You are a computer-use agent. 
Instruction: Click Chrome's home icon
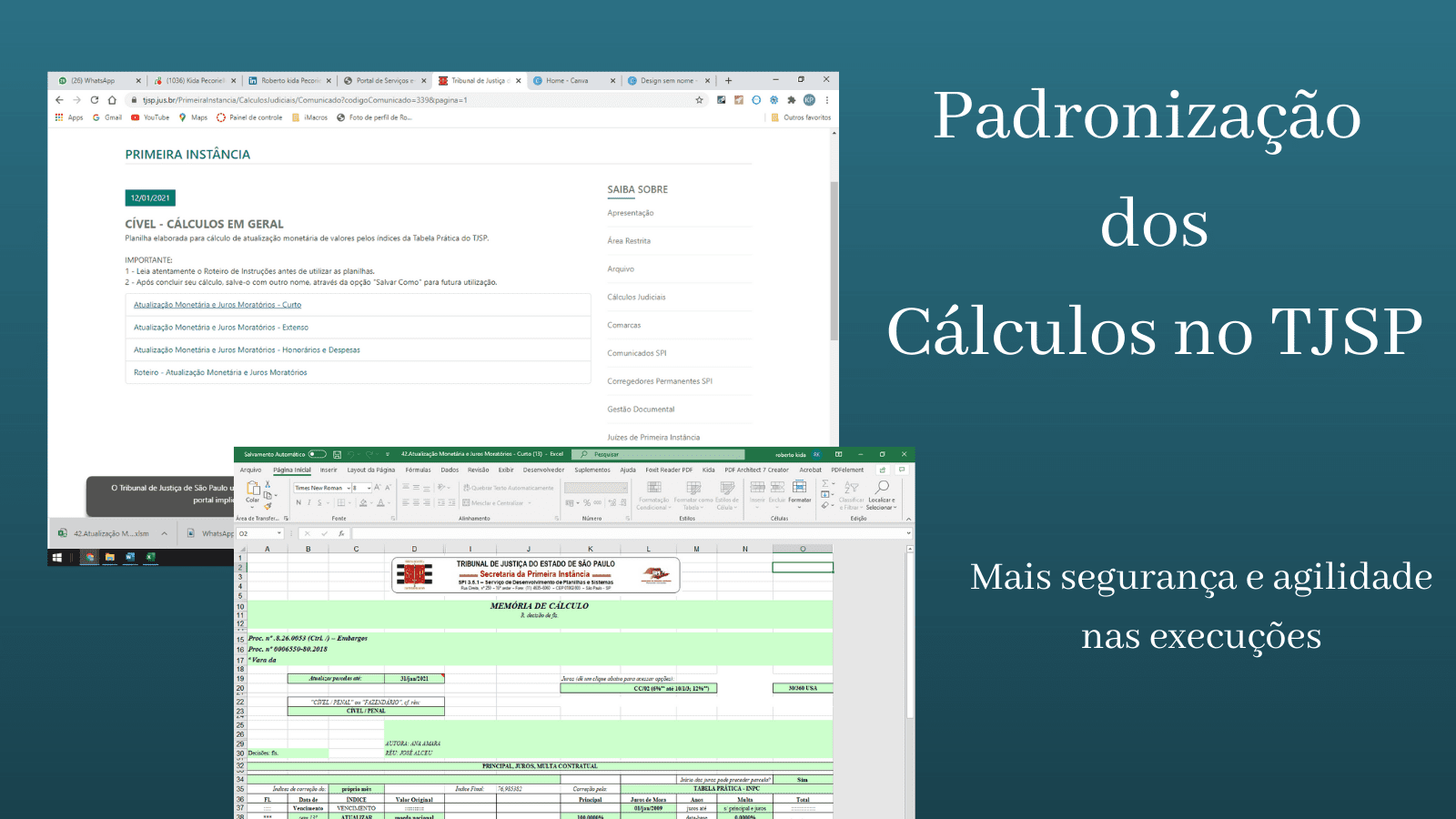[x=112, y=100]
